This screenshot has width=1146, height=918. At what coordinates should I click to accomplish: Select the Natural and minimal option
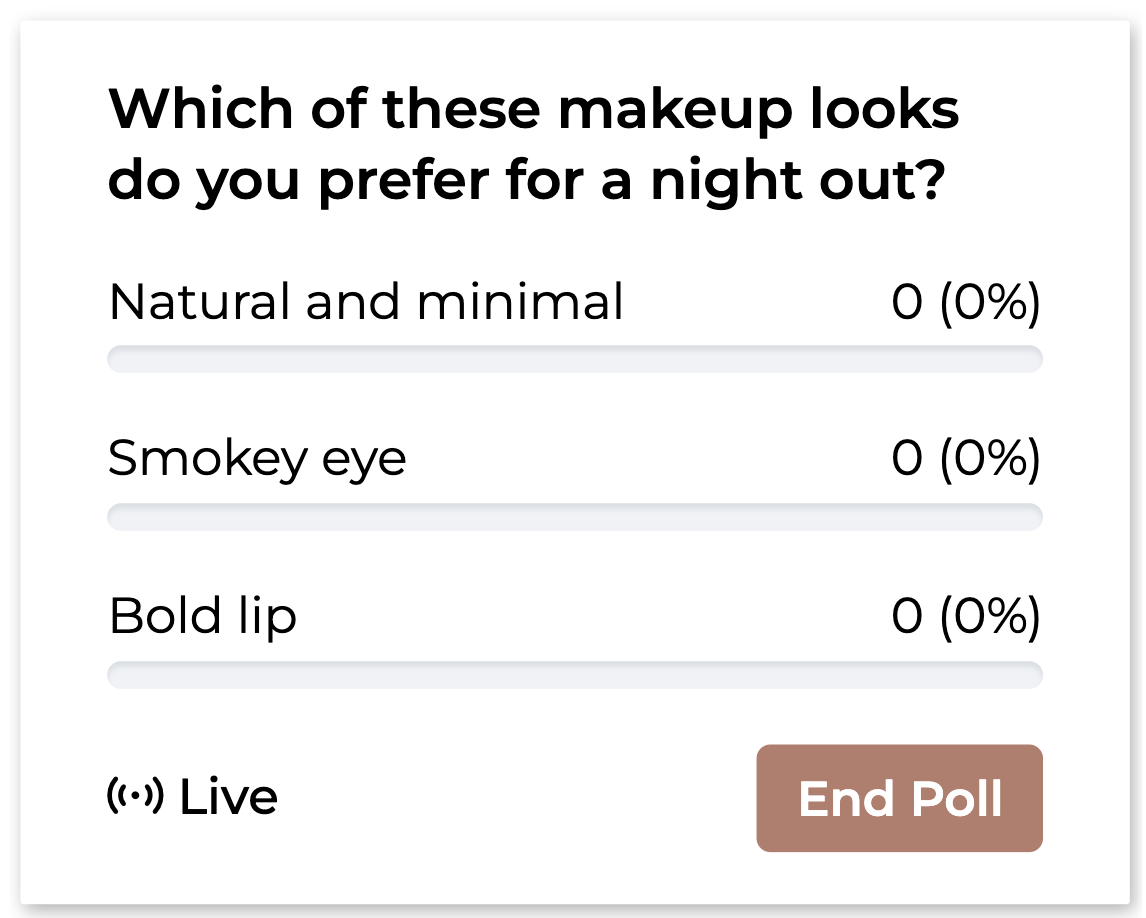tap(366, 302)
